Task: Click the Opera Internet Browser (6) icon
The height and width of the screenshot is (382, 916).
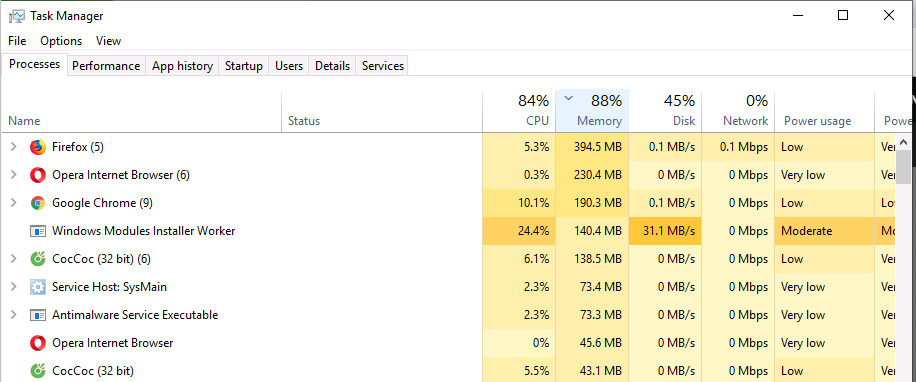Action: point(37,175)
